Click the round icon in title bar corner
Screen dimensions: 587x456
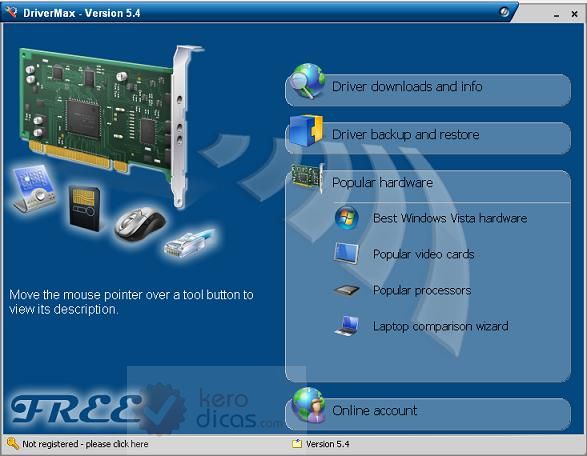504,12
